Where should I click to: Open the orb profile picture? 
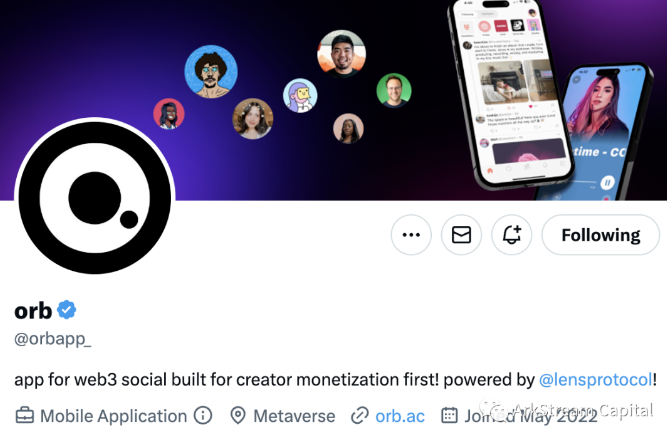point(95,198)
